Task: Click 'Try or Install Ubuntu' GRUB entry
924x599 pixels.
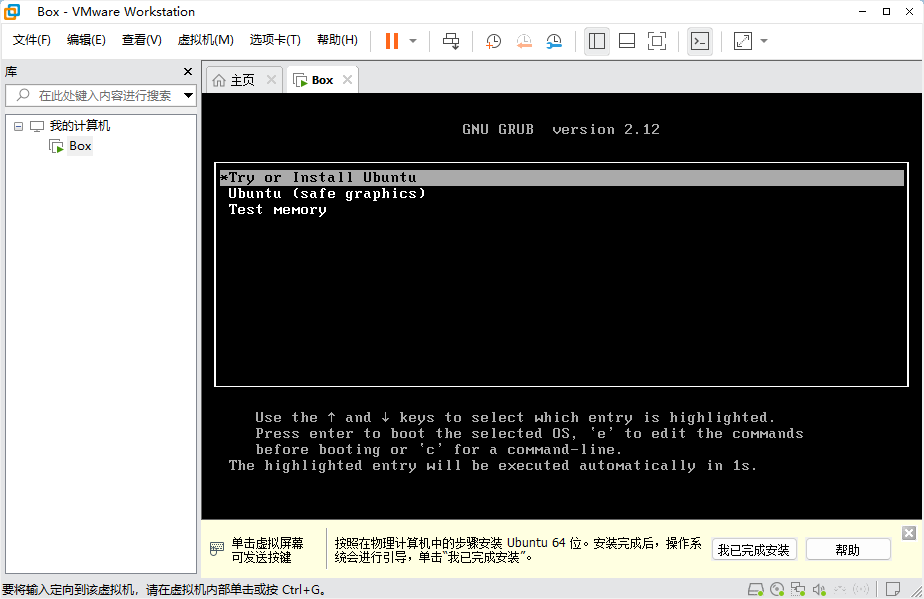Action: [x=562, y=177]
